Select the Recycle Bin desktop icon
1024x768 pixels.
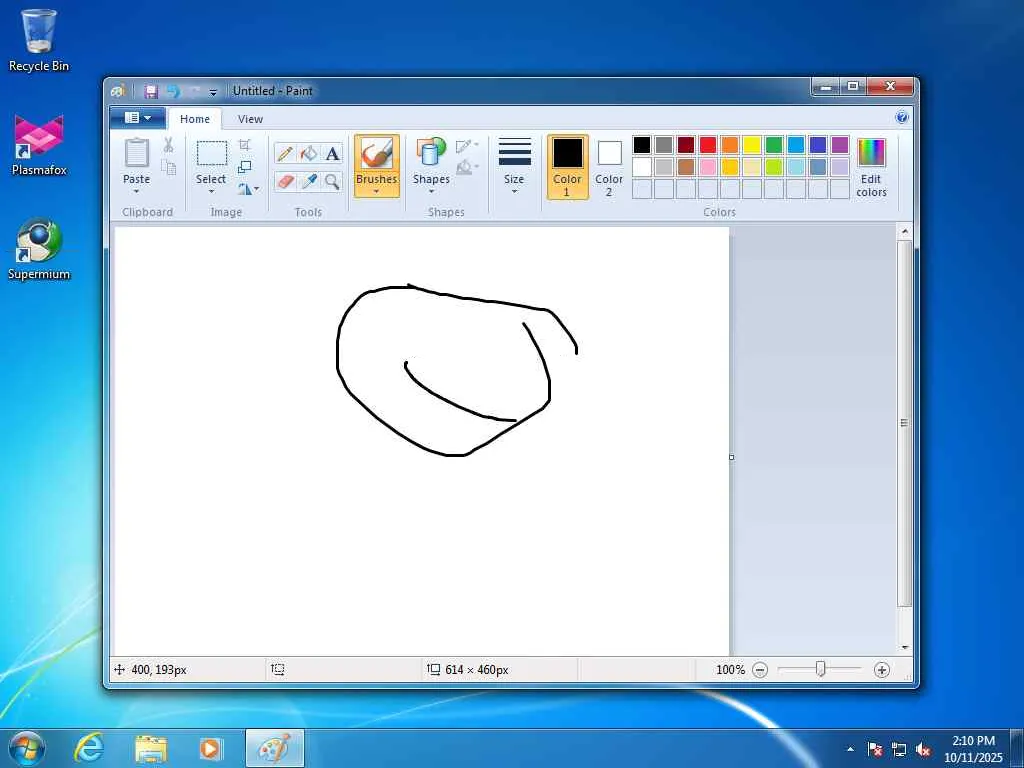39,40
